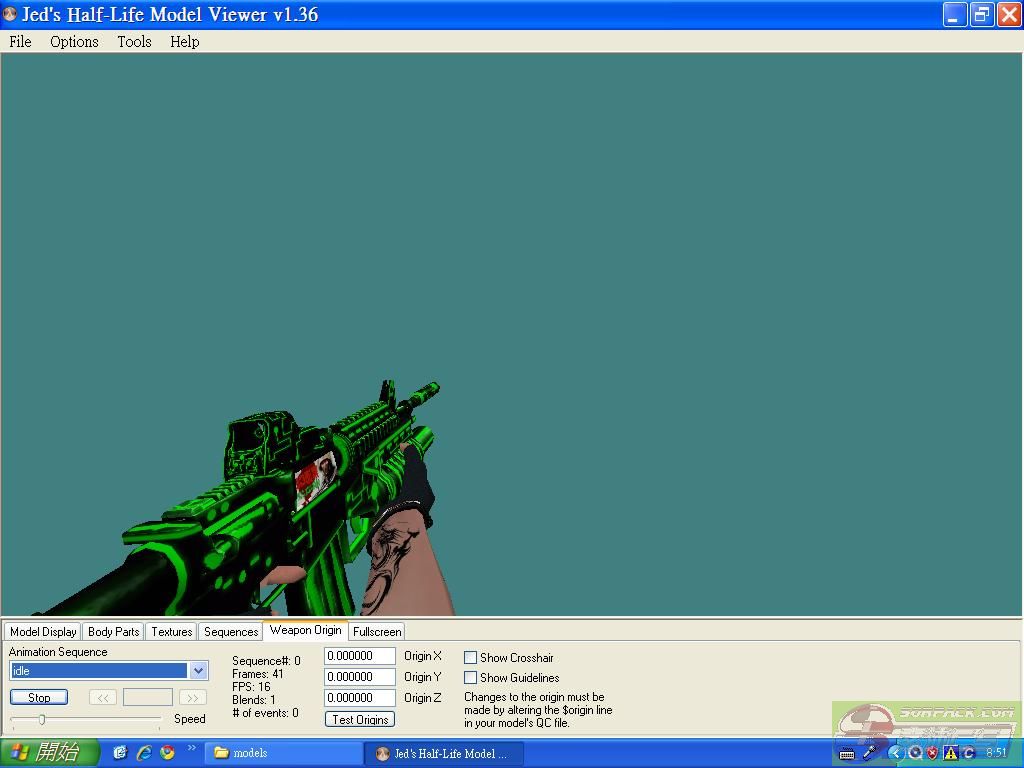The image size is (1024, 768).
Task: Click the app icon in the title bar
Action: pyautogui.click(x=10, y=15)
